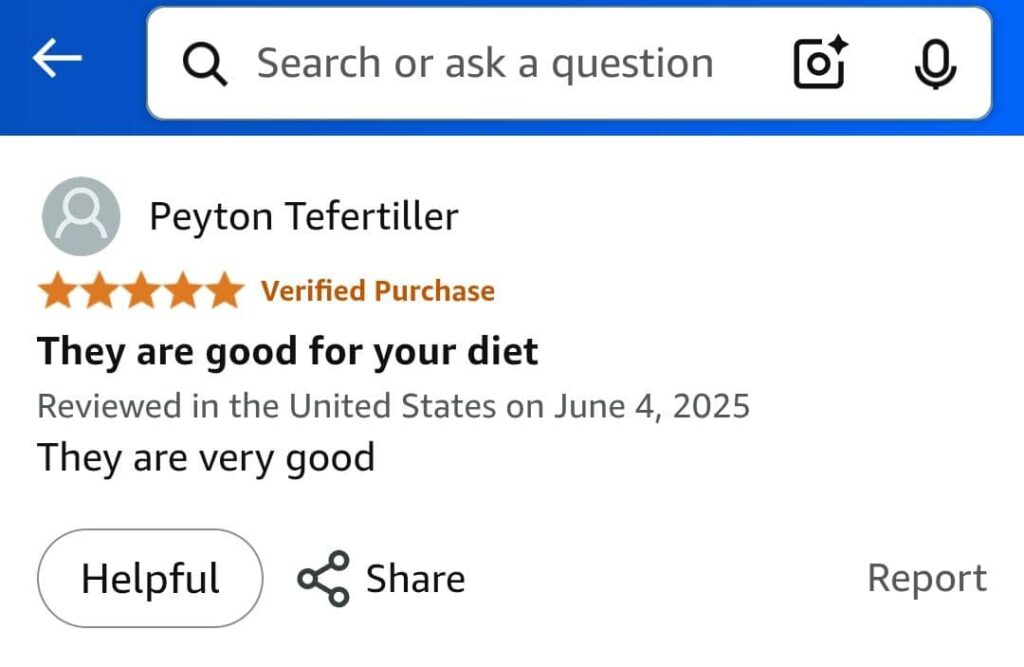The width and height of the screenshot is (1024, 667).
Task: Open the camera visual search icon
Action: pyautogui.click(x=819, y=63)
